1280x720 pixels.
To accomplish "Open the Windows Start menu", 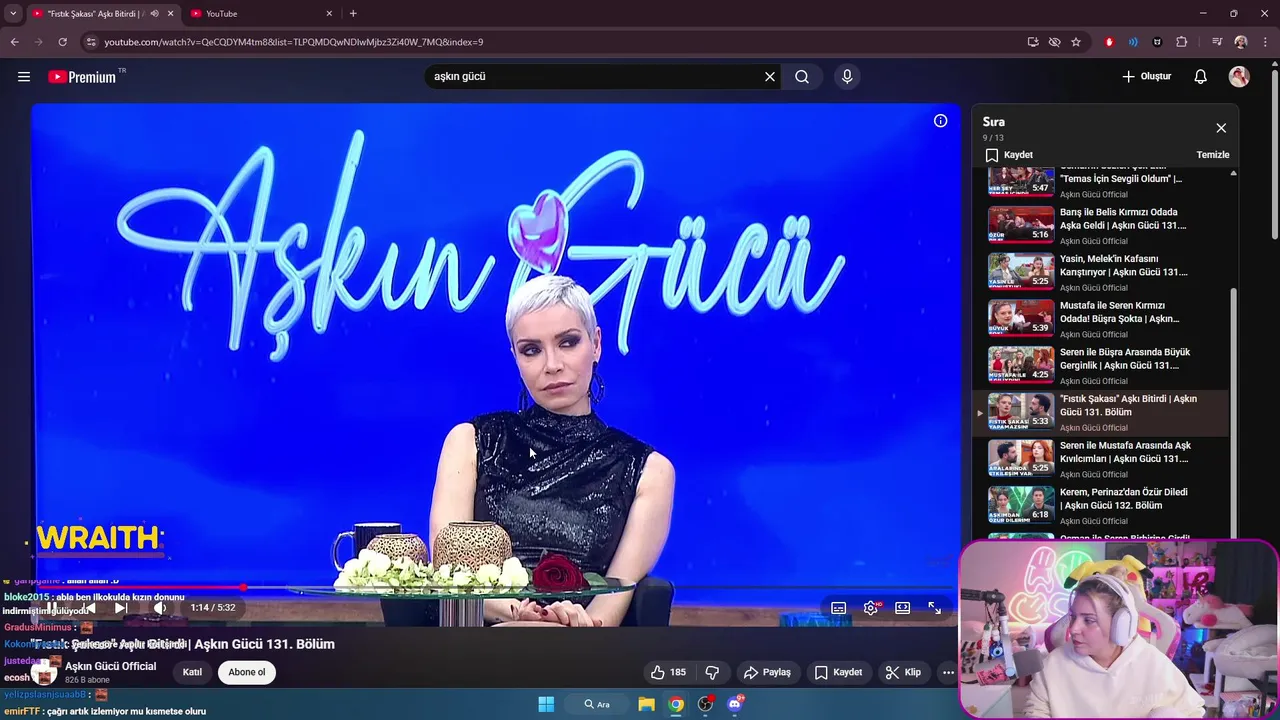I will [x=546, y=704].
